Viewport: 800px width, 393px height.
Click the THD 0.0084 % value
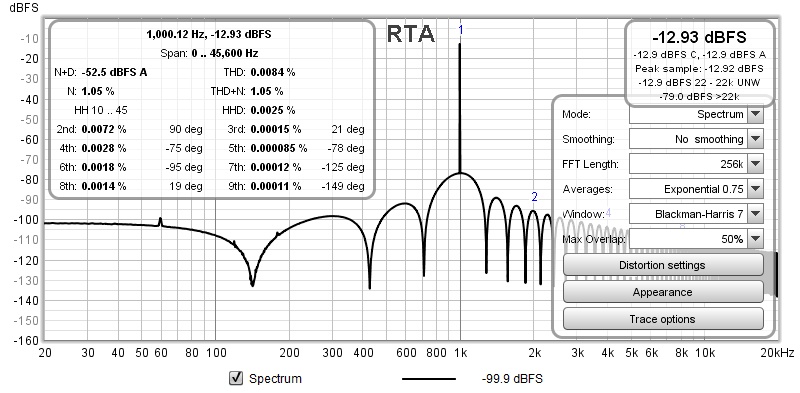pyautogui.click(x=272, y=72)
